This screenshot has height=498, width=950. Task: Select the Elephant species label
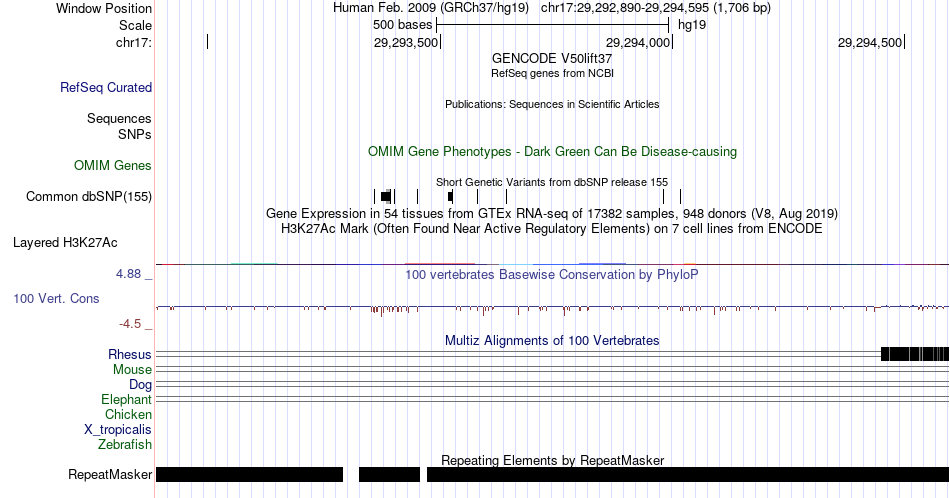(126, 399)
